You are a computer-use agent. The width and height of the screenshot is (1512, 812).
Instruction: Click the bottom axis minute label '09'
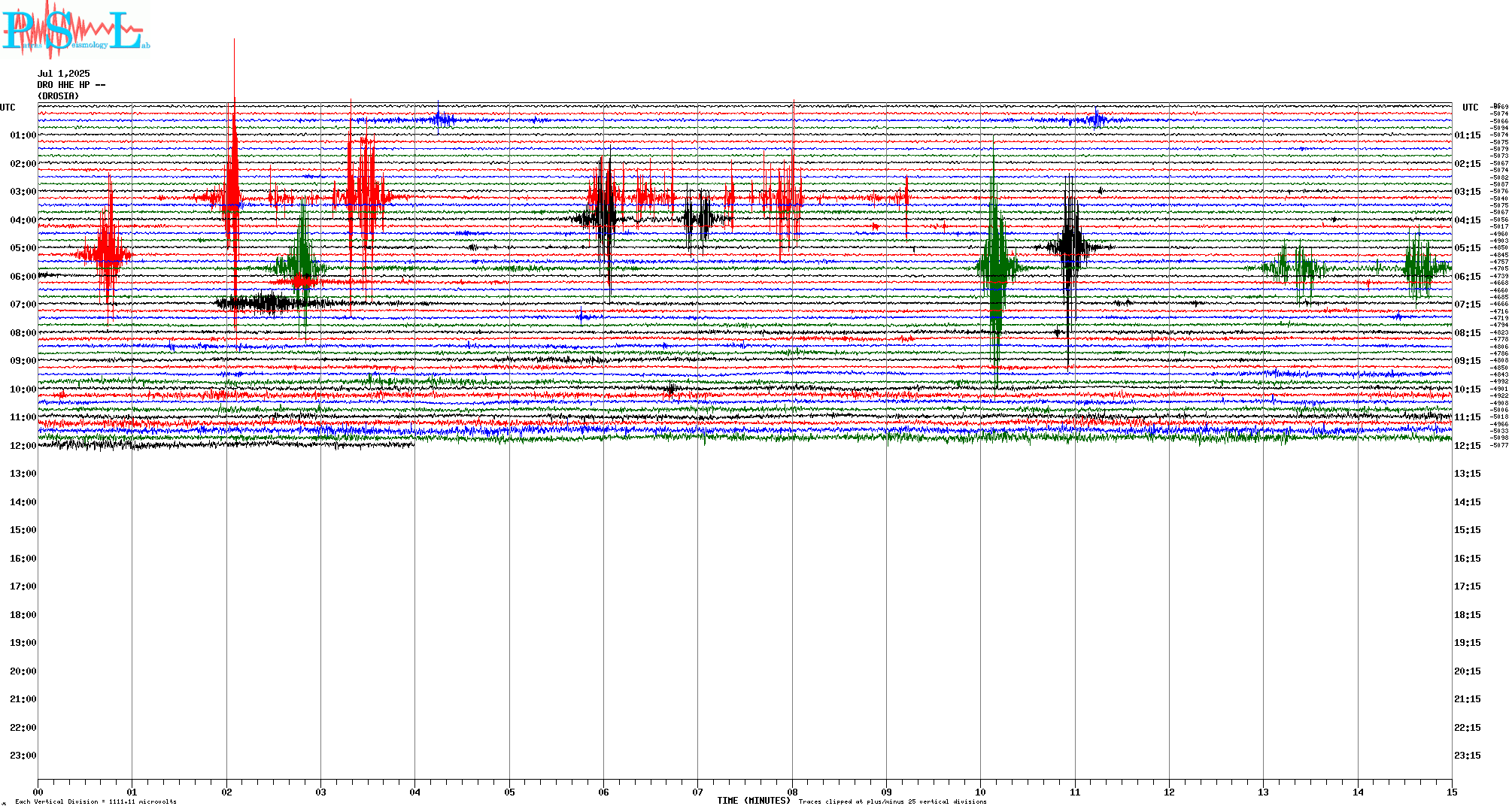(x=886, y=792)
